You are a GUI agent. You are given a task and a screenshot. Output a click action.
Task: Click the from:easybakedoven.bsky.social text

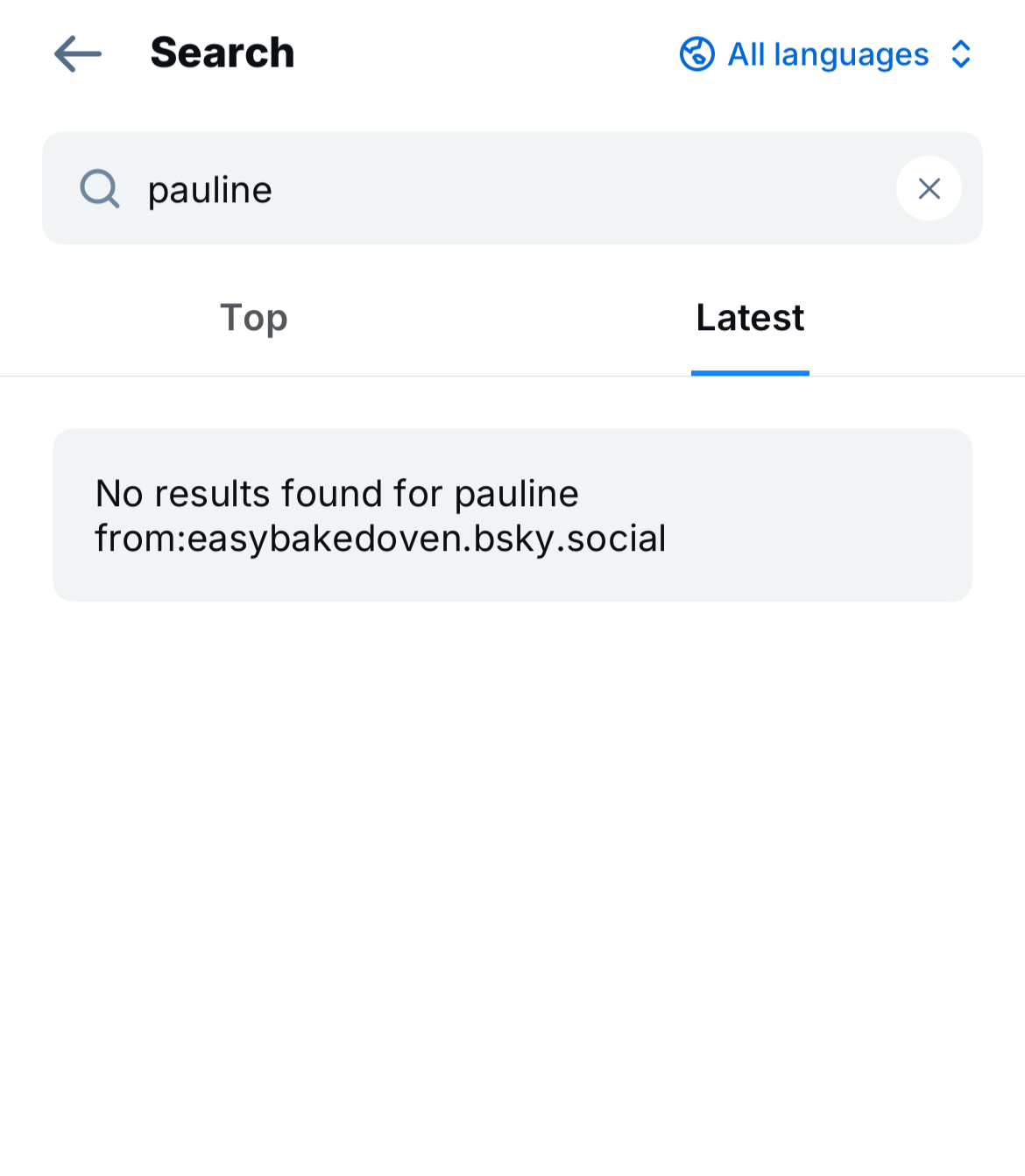pos(380,539)
